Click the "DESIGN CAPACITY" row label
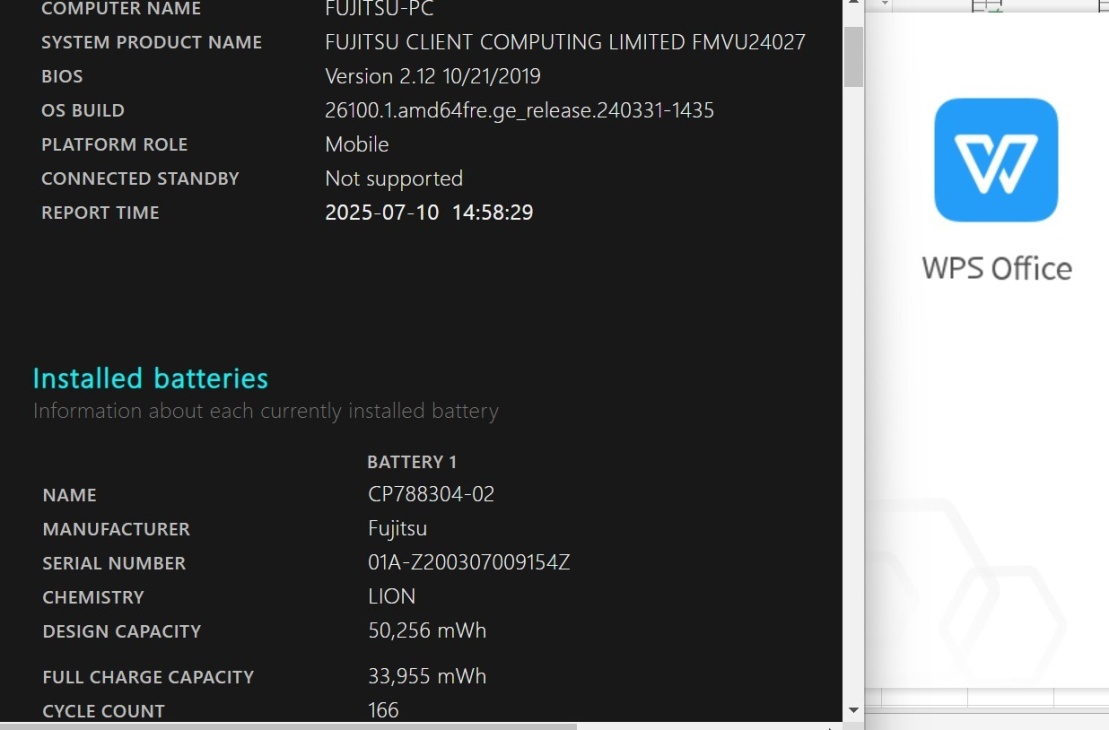Screen dimensions: 1109x730 click(x=122, y=631)
